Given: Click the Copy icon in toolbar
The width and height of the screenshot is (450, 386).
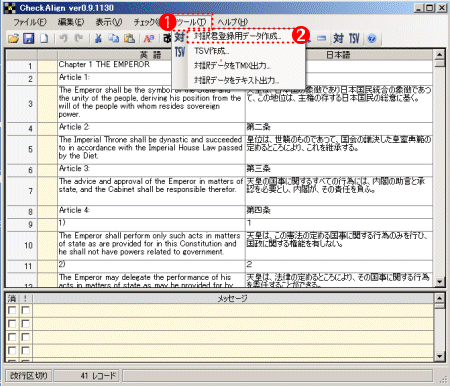Looking at the screenshot, I should pyautogui.click(x=114, y=39).
